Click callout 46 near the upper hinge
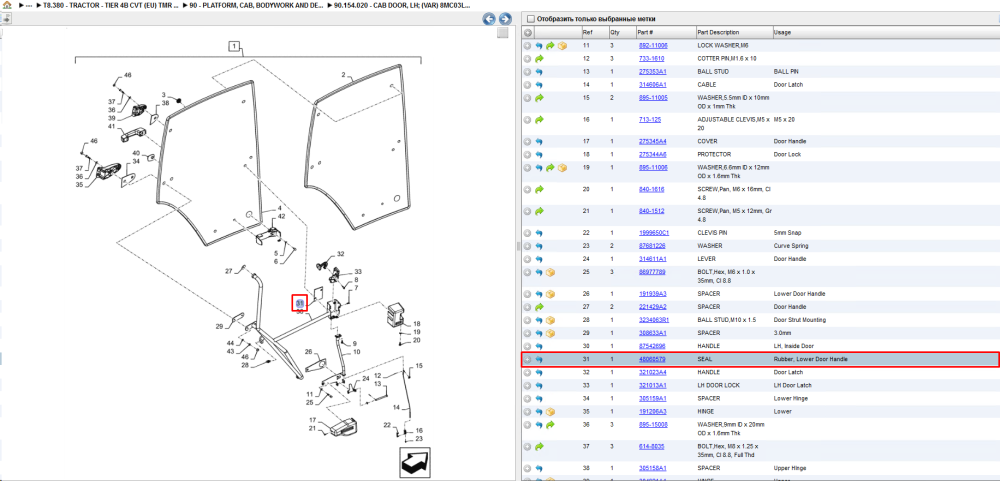Image resolution: width=1000 pixels, height=481 pixels. coord(128,75)
